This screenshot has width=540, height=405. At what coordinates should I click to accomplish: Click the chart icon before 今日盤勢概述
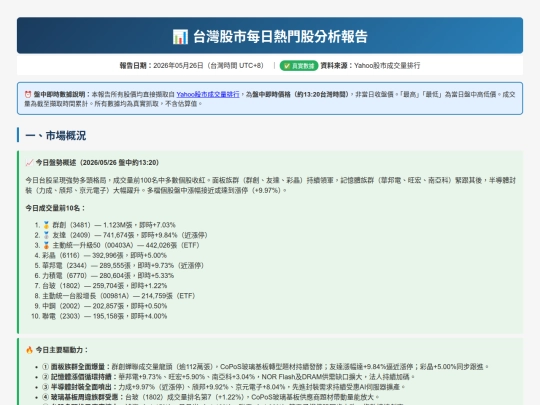(x=29, y=163)
